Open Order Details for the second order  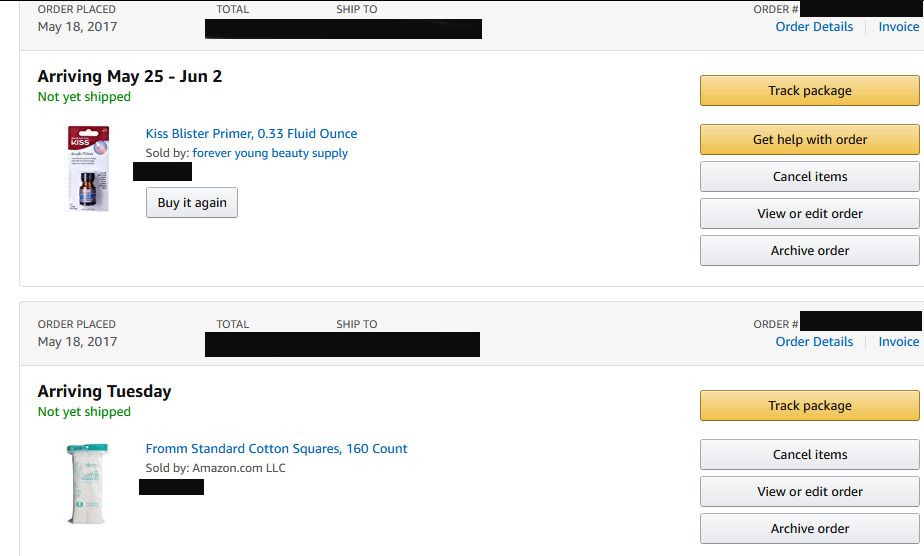point(814,342)
